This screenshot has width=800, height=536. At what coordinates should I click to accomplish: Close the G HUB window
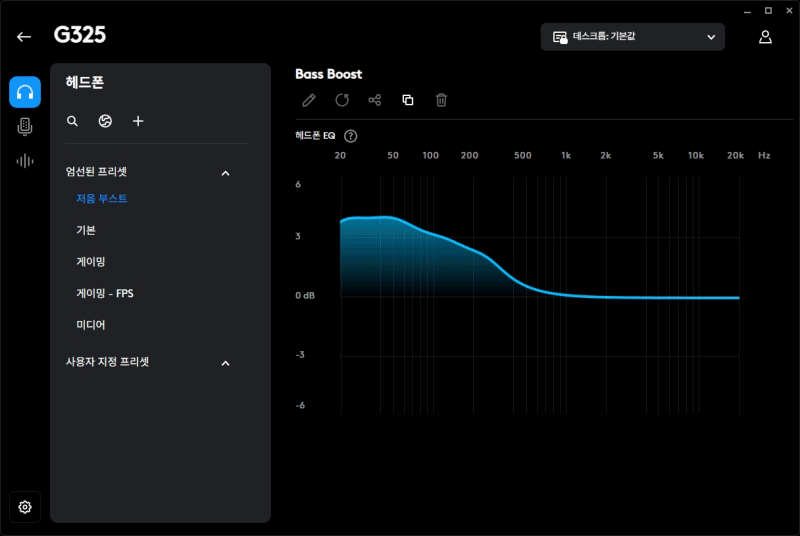[x=789, y=11]
